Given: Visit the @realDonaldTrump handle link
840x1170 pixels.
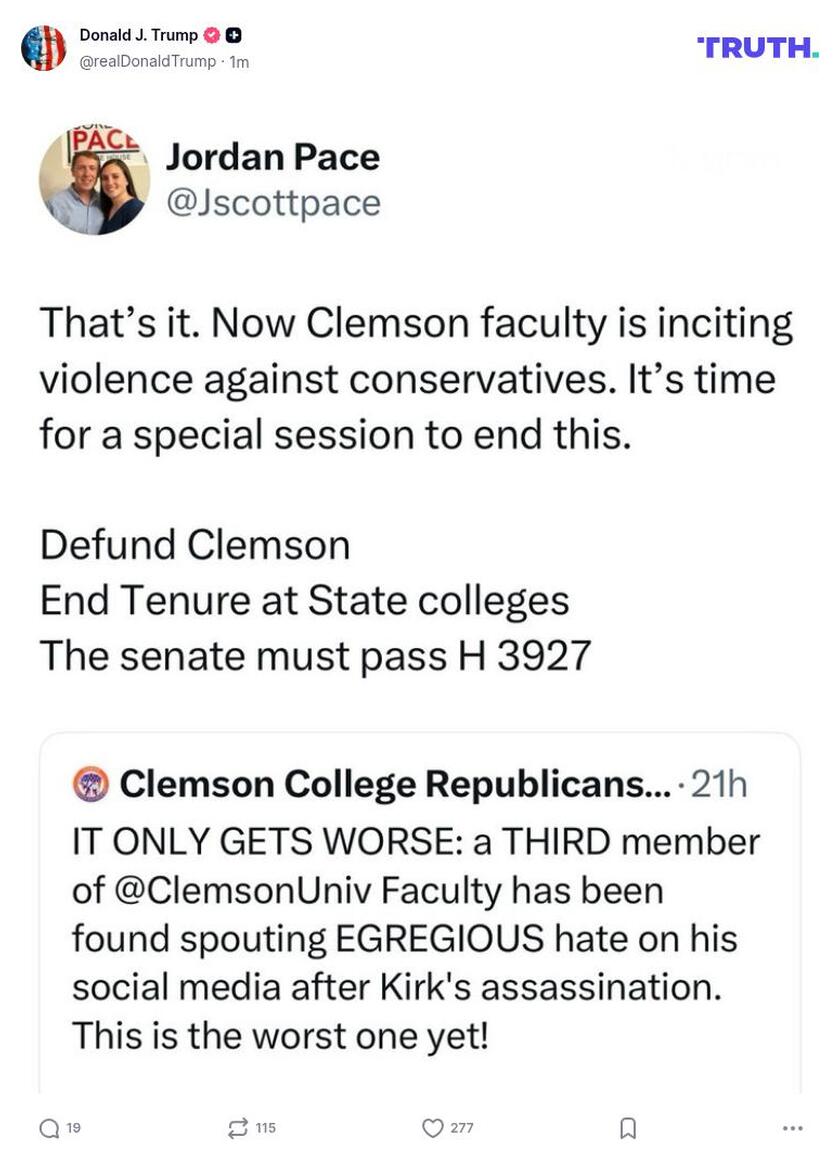Looking at the screenshot, I should tap(147, 62).
